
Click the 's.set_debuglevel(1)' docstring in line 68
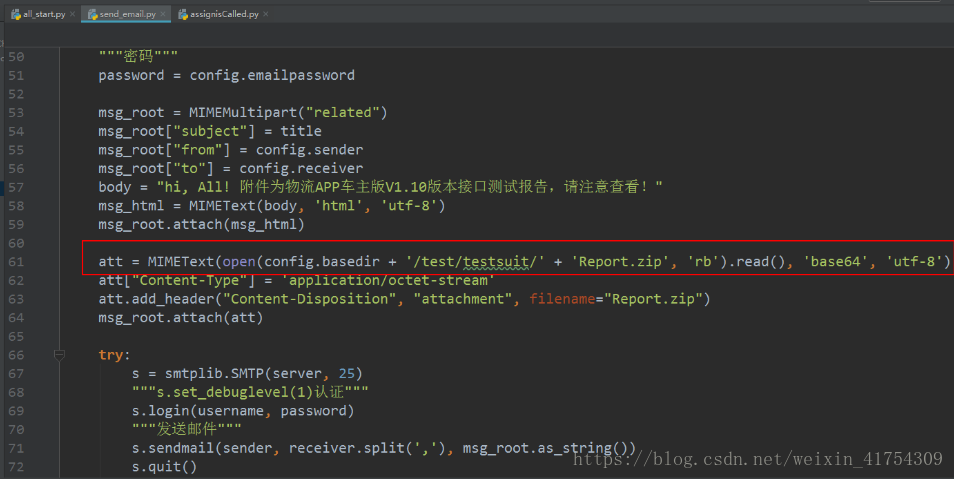[250, 392]
